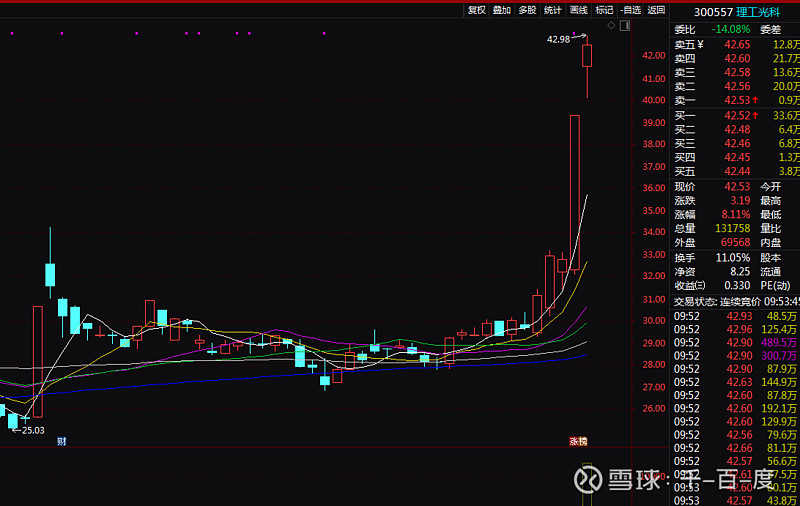The height and width of the screenshot is (506, 800).
Task: Open the 复权 adjustment options
Action: (x=476, y=10)
